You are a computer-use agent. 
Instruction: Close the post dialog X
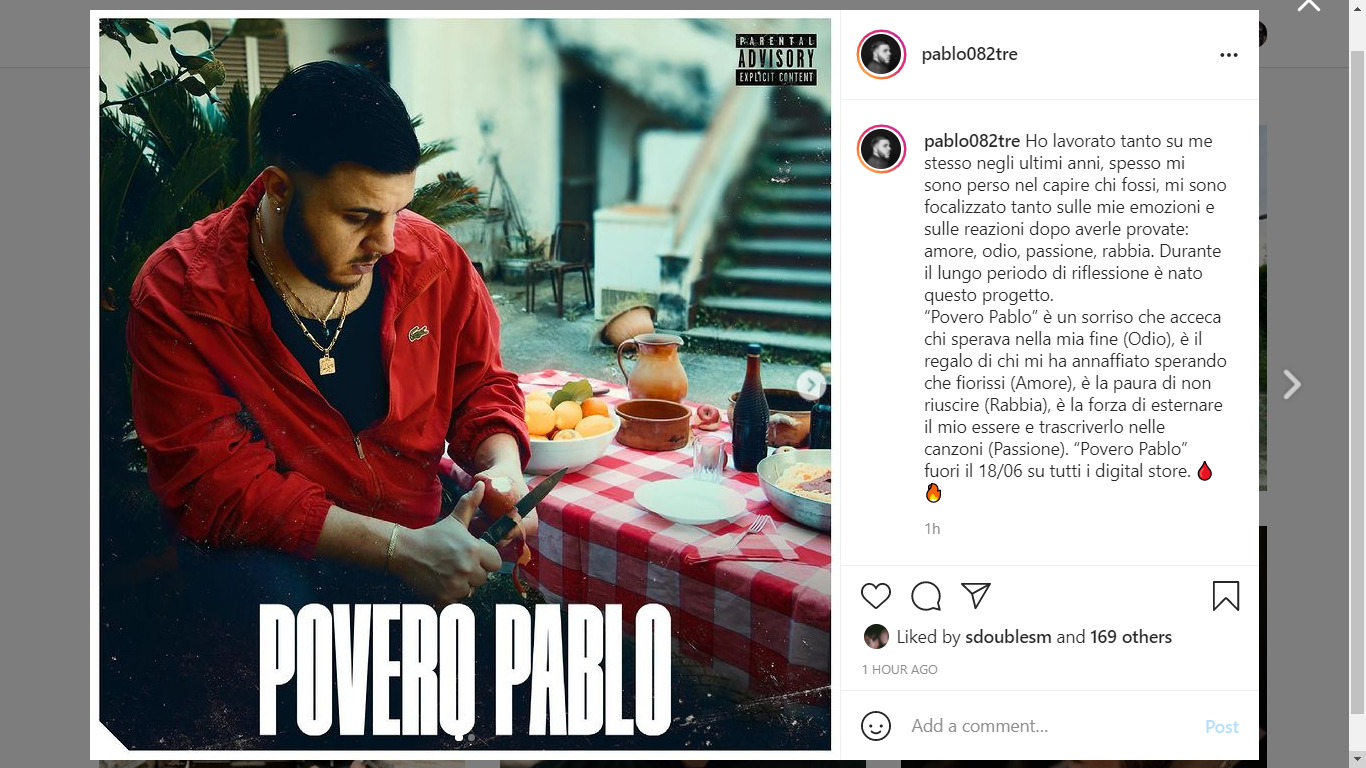[1309, 5]
